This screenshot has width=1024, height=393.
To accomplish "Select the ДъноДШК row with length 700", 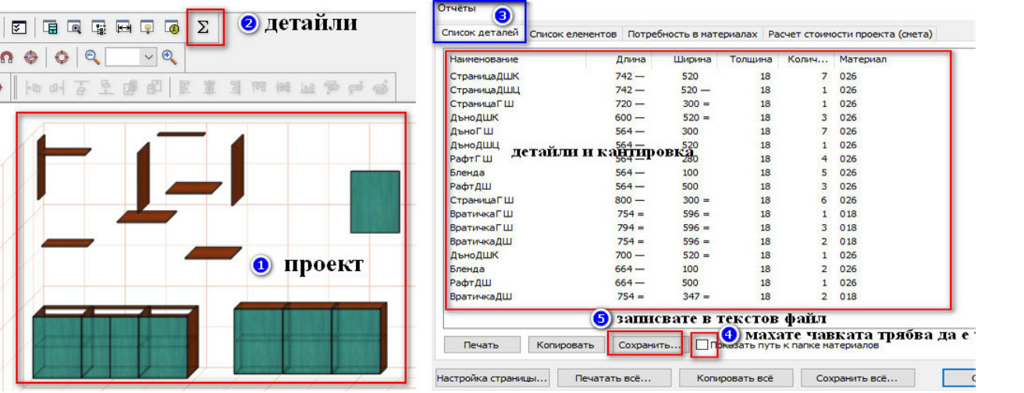I will (697, 255).
